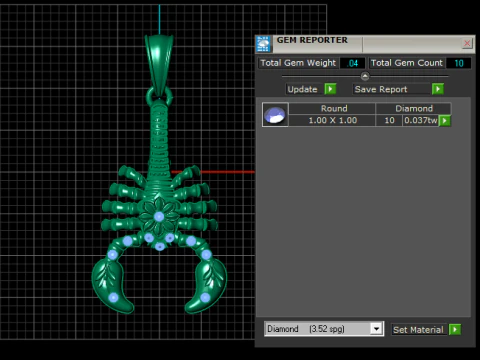Collapse panel with the round up-arrow handle
Image resolution: width=480 pixels, height=360 pixels.
coord(365,77)
